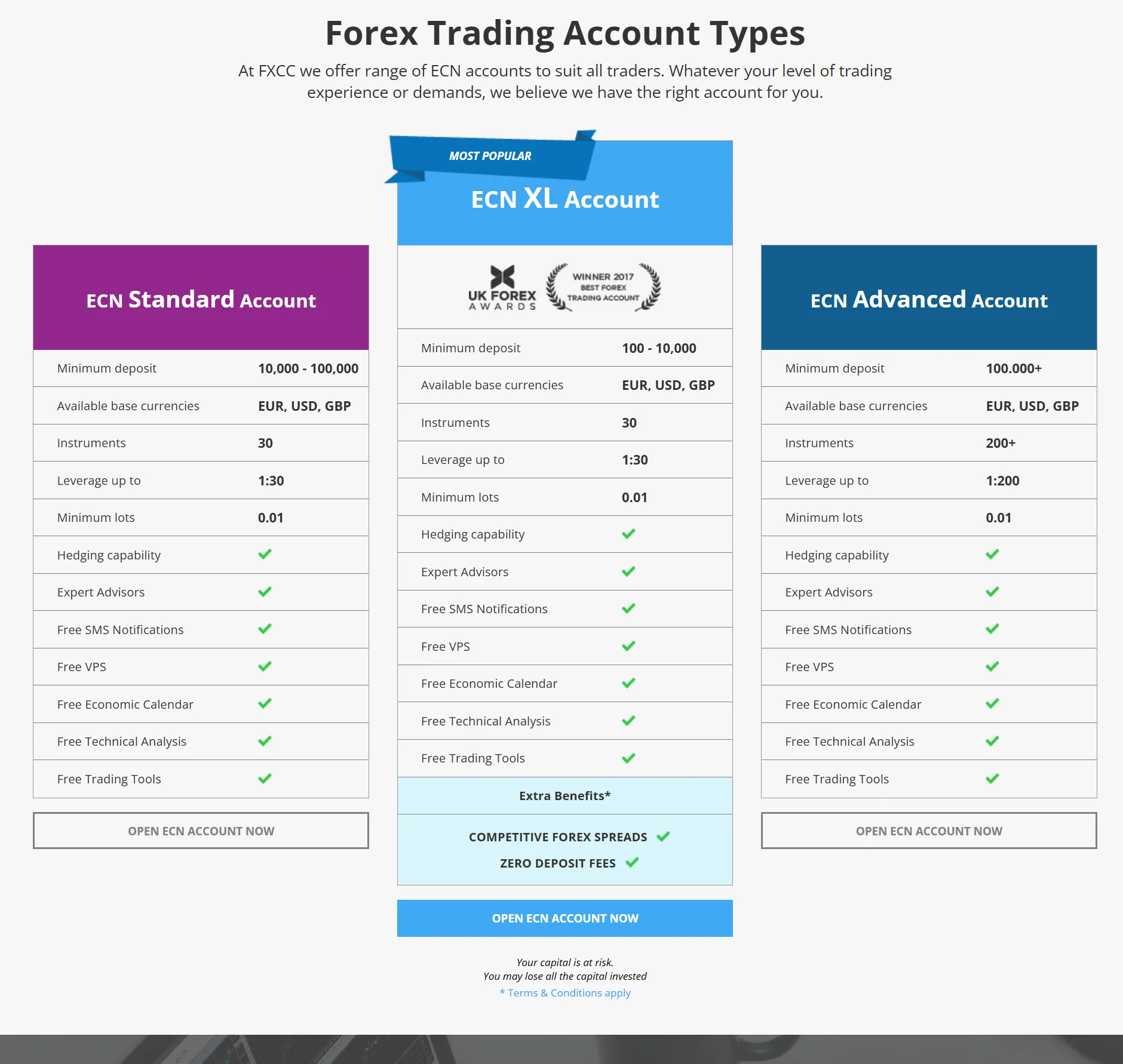This screenshot has width=1123, height=1064.
Task: Click the ECN Standard Account header
Action: 201,297
